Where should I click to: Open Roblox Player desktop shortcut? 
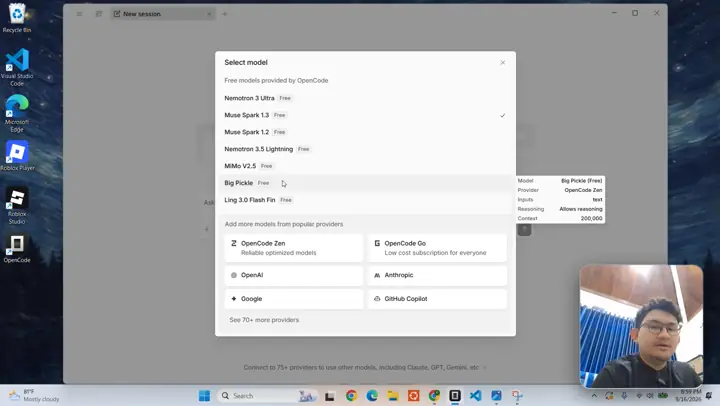[x=17, y=156]
